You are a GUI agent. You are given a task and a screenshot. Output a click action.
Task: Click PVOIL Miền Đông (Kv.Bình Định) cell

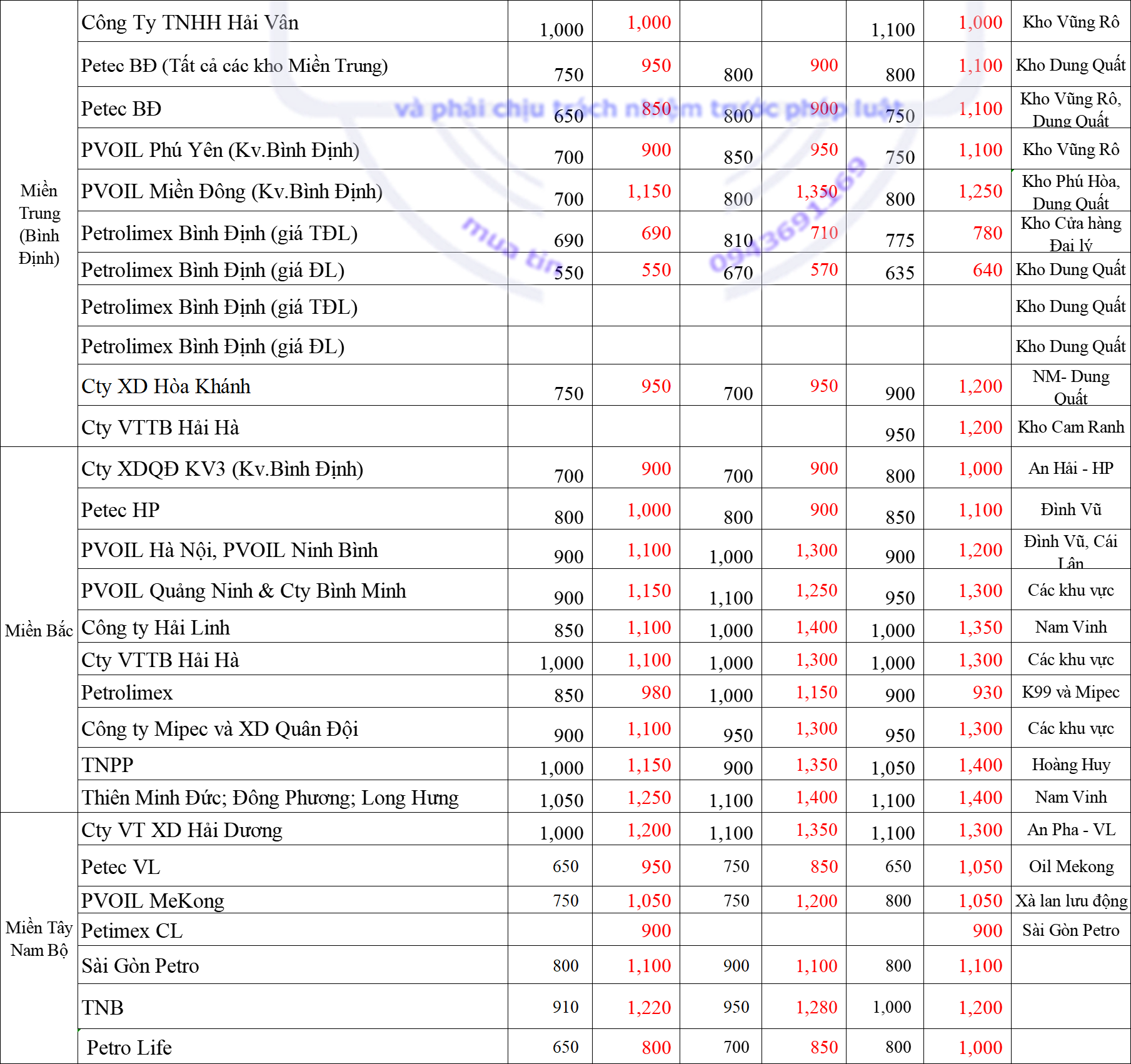(x=293, y=191)
